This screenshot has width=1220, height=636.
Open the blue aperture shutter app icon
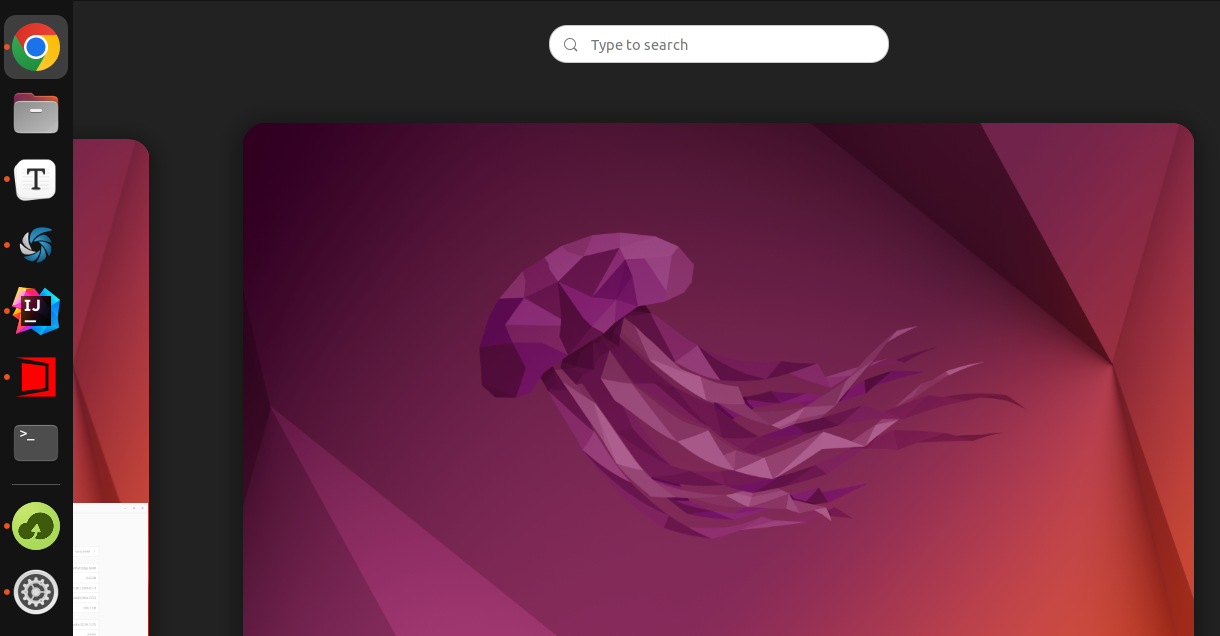[x=36, y=245]
